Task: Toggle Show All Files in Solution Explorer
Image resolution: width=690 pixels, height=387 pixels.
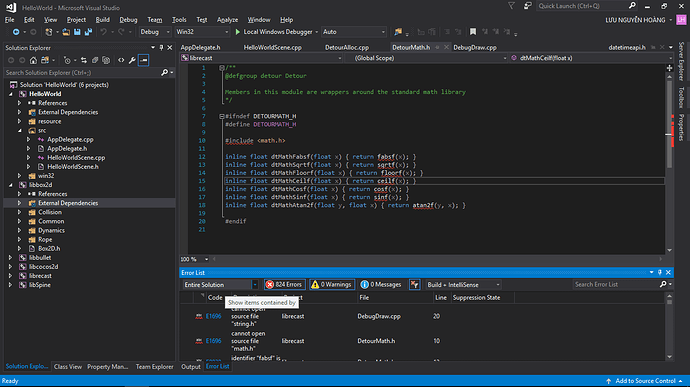Action: coord(106,60)
